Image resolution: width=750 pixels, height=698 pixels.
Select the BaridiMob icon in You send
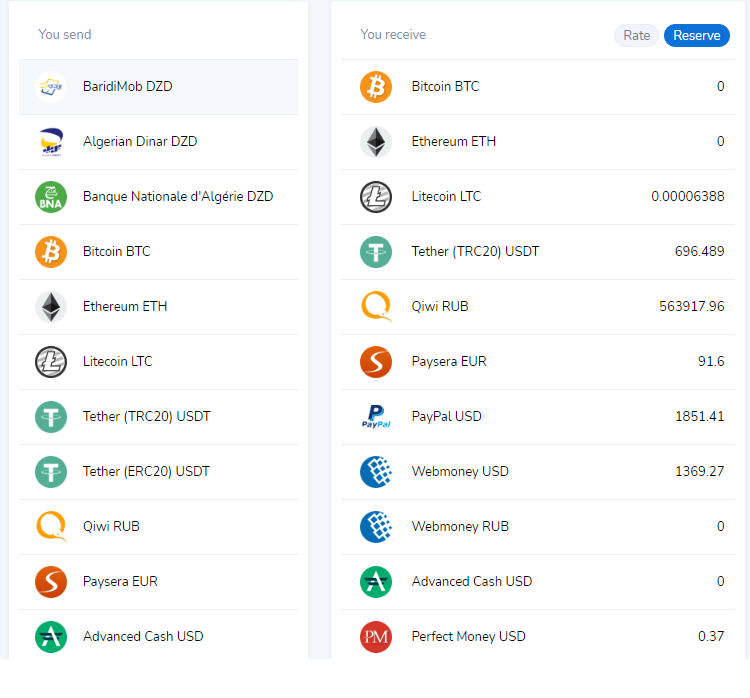[x=51, y=87]
